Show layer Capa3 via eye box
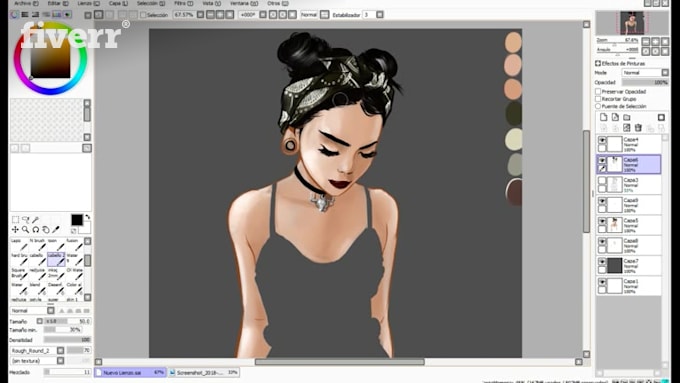The image size is (680, 383). click(x=602, y=181)
